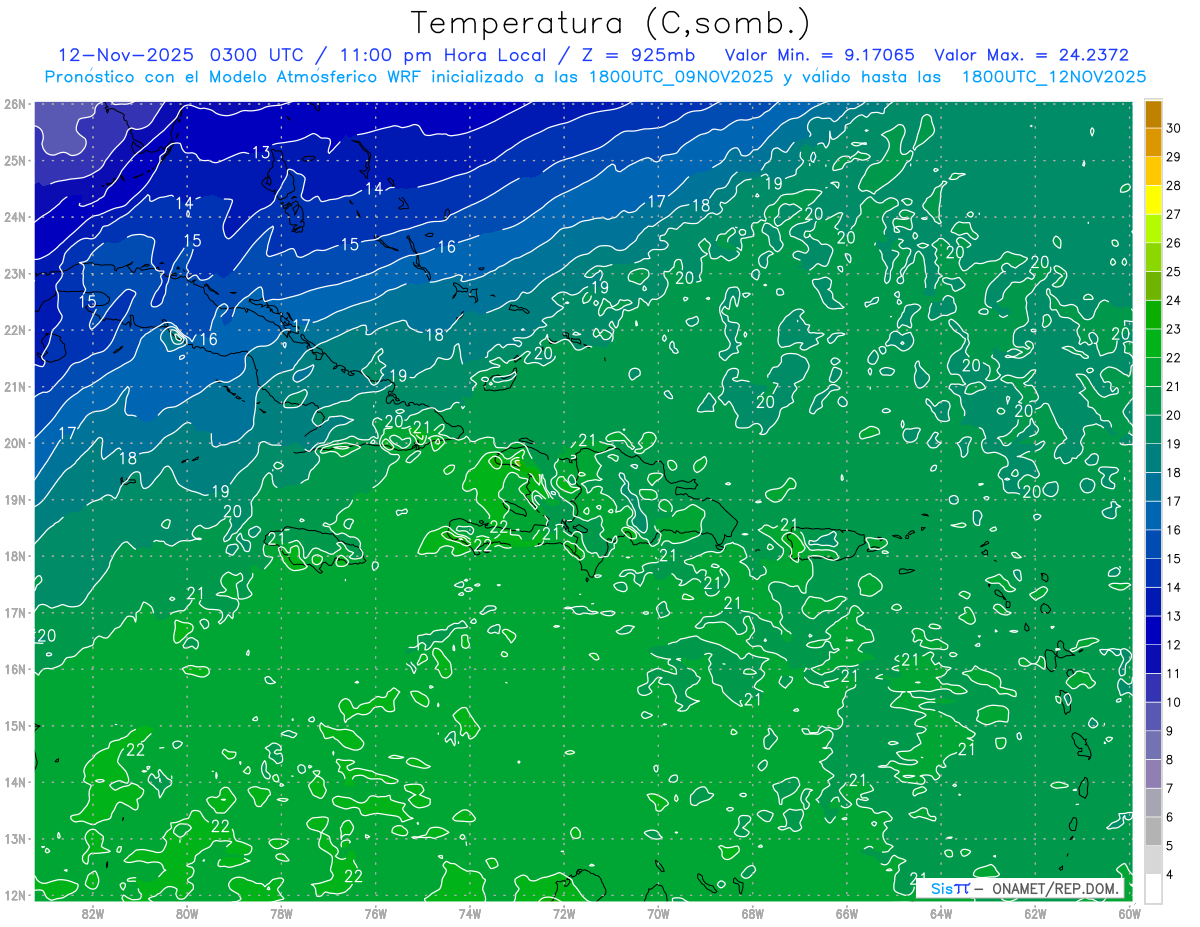Click the '80W' longitude axis label
This screenshot has height=927, width=1200.
[x=187, y=913]
